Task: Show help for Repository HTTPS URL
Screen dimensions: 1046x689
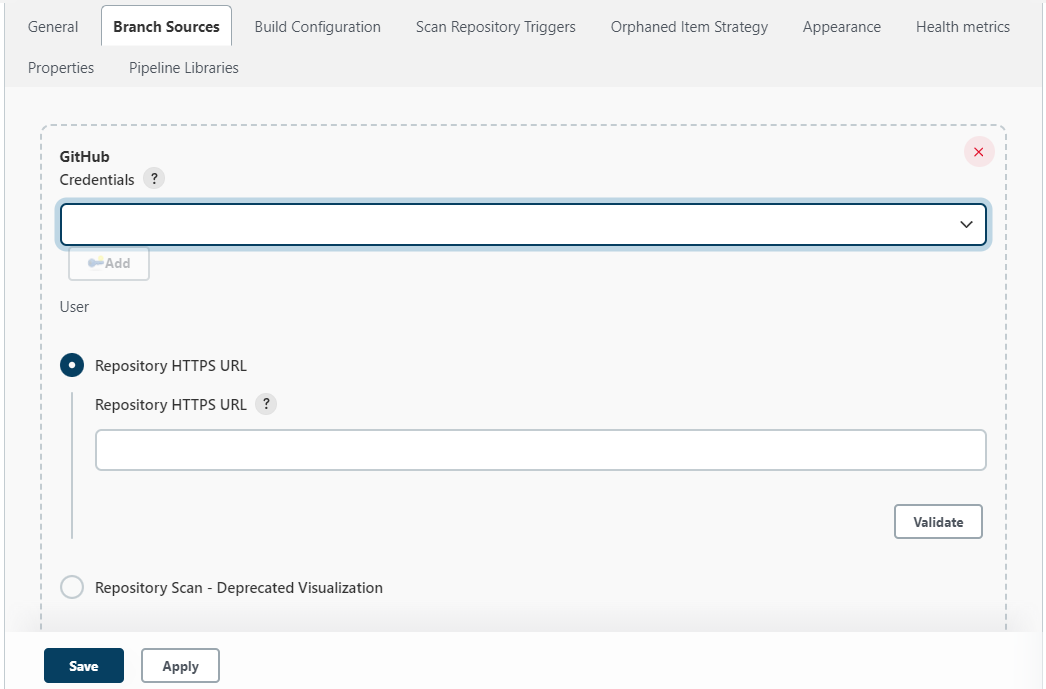Action: coord(266,404)
